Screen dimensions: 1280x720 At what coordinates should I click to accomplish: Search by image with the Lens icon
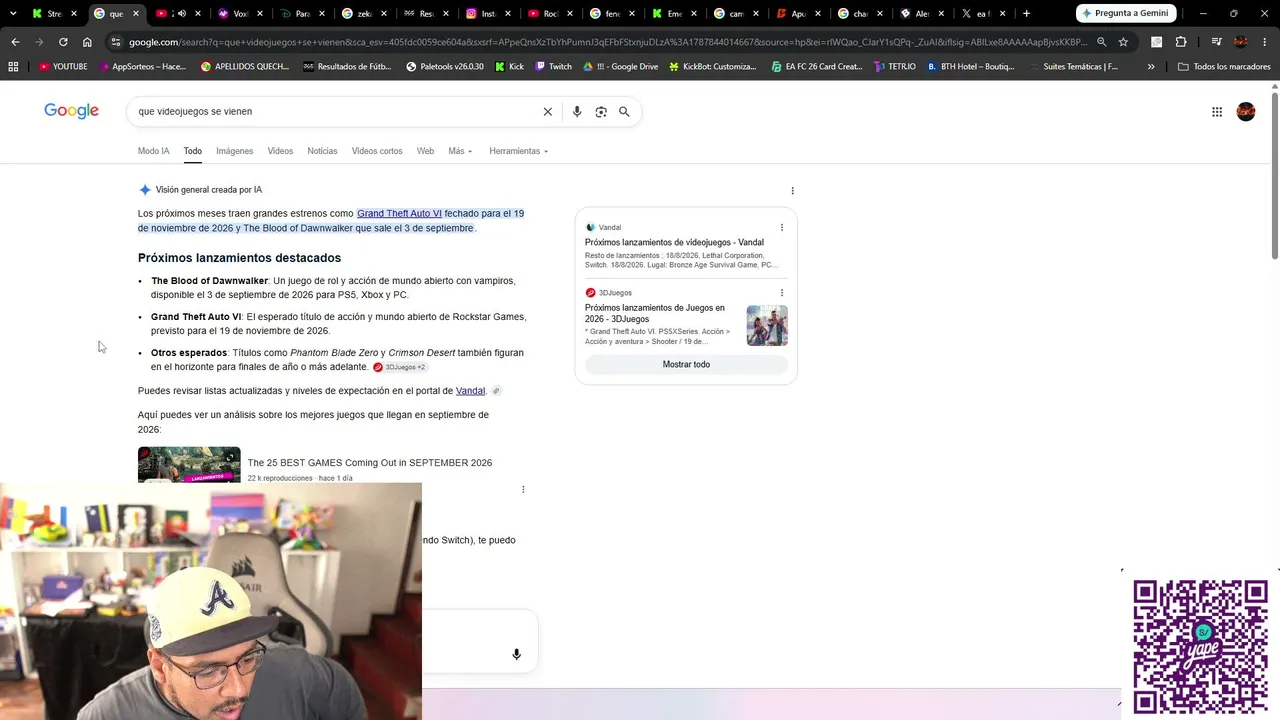(601, 112)
